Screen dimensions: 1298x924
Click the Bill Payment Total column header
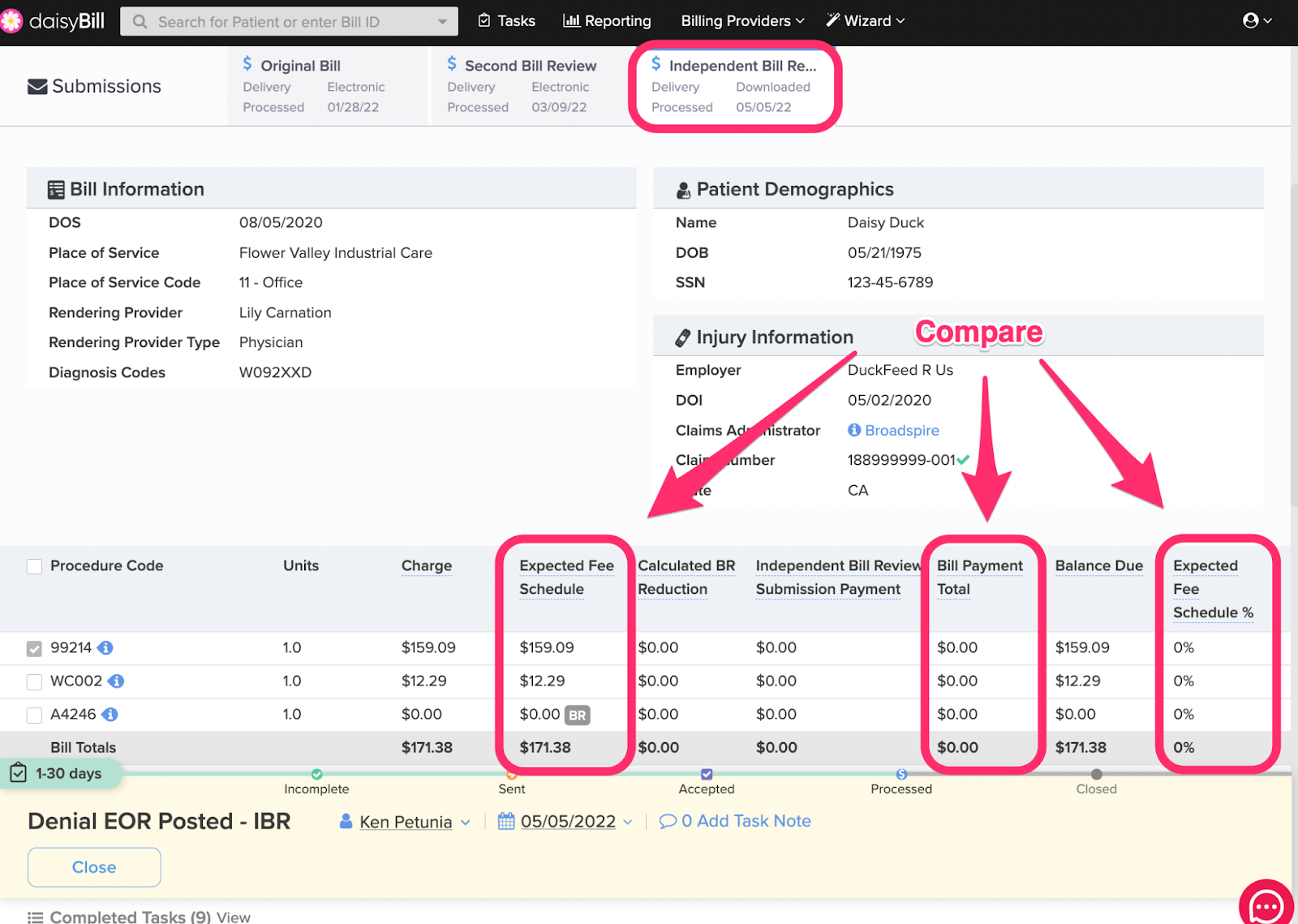pos(979,577)
